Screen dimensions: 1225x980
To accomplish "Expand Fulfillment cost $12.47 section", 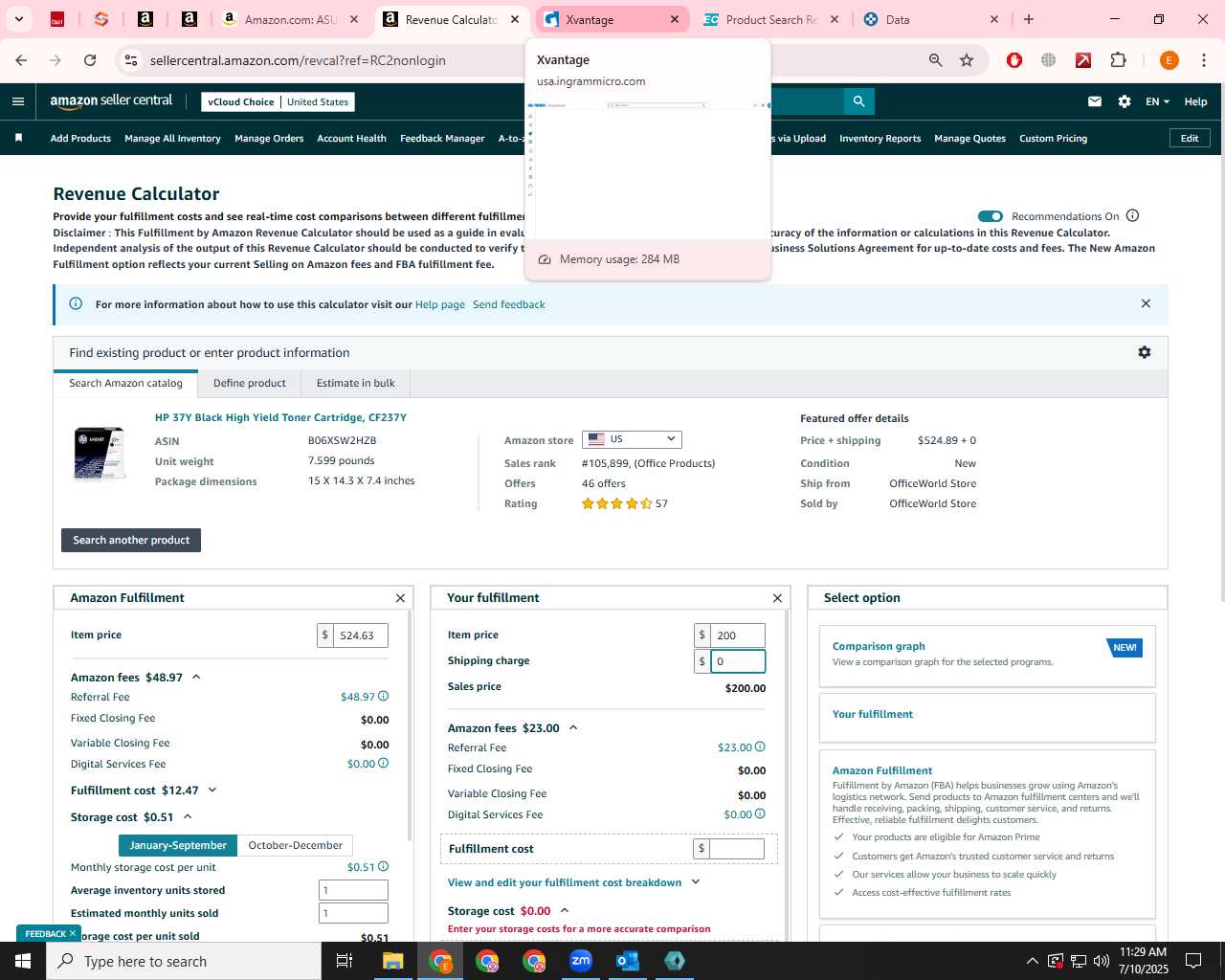I will pyautogui.click(x=212, y=790).
